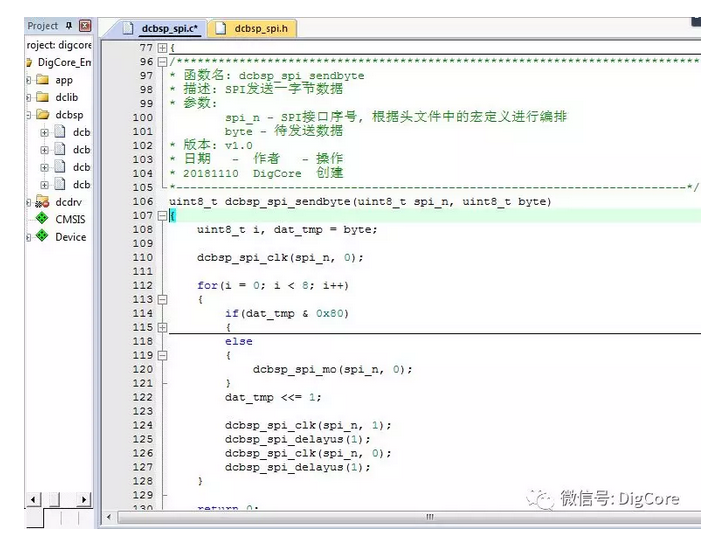Select the CMSIS component icon

[42, 218]
